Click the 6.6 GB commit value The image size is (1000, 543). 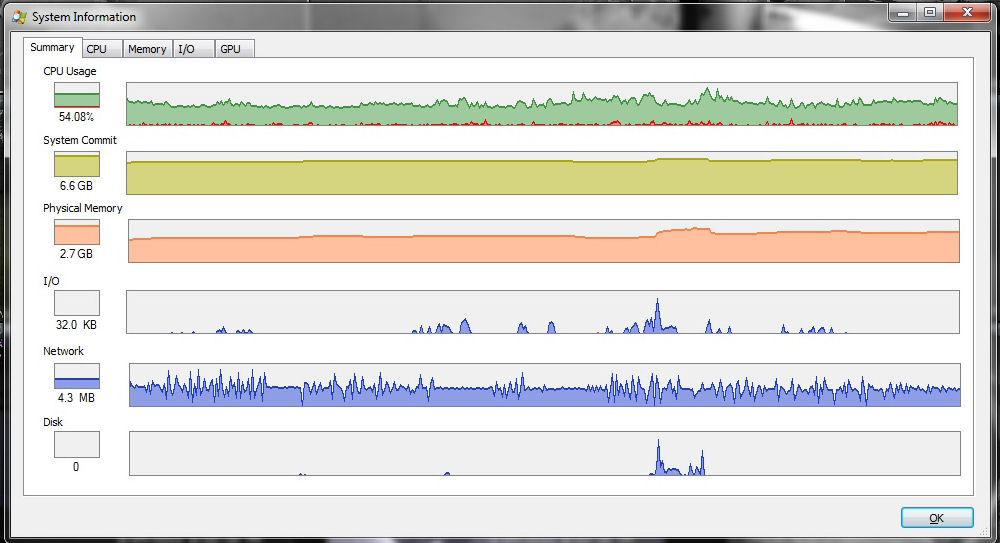coord(77,186)
